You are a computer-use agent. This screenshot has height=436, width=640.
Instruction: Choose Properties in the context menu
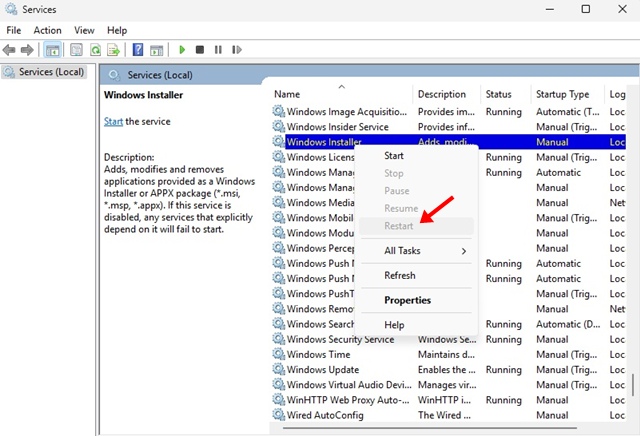(407, 300)
